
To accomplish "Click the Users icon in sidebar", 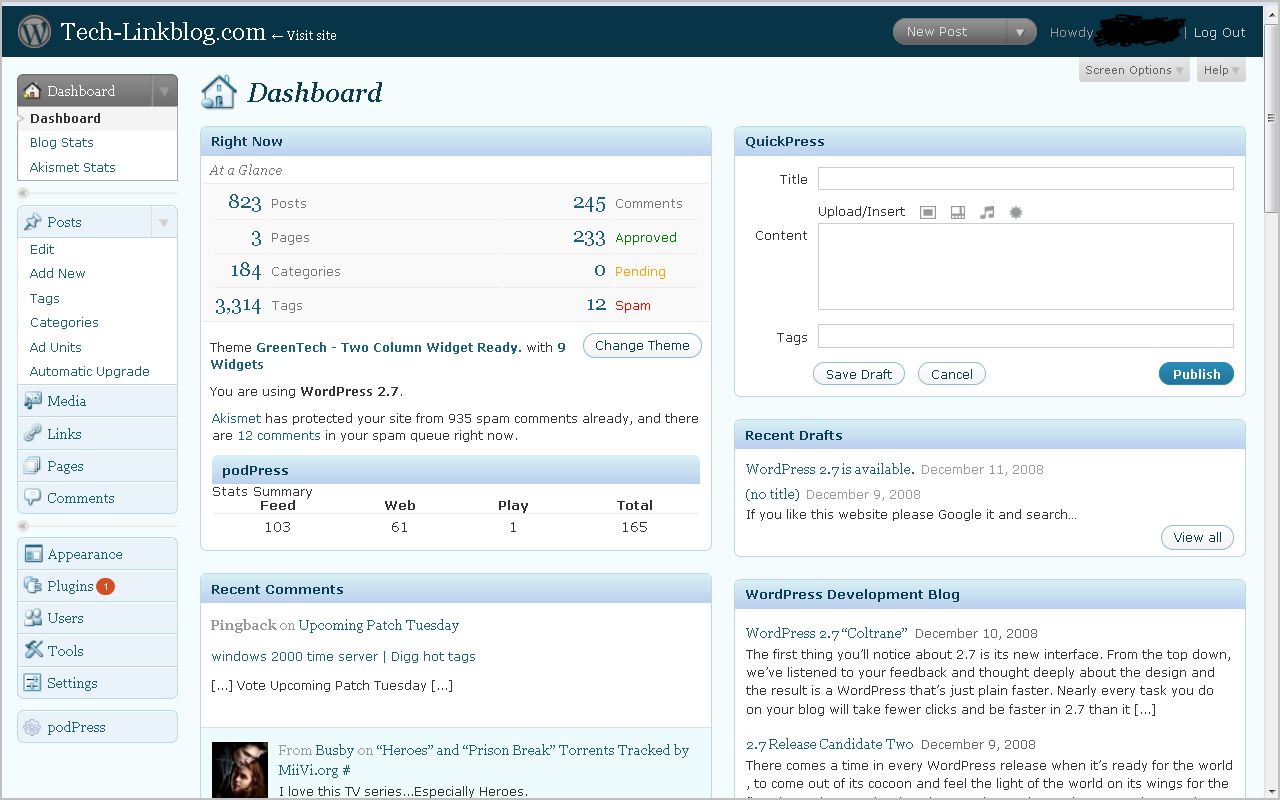I will [33, 618].
